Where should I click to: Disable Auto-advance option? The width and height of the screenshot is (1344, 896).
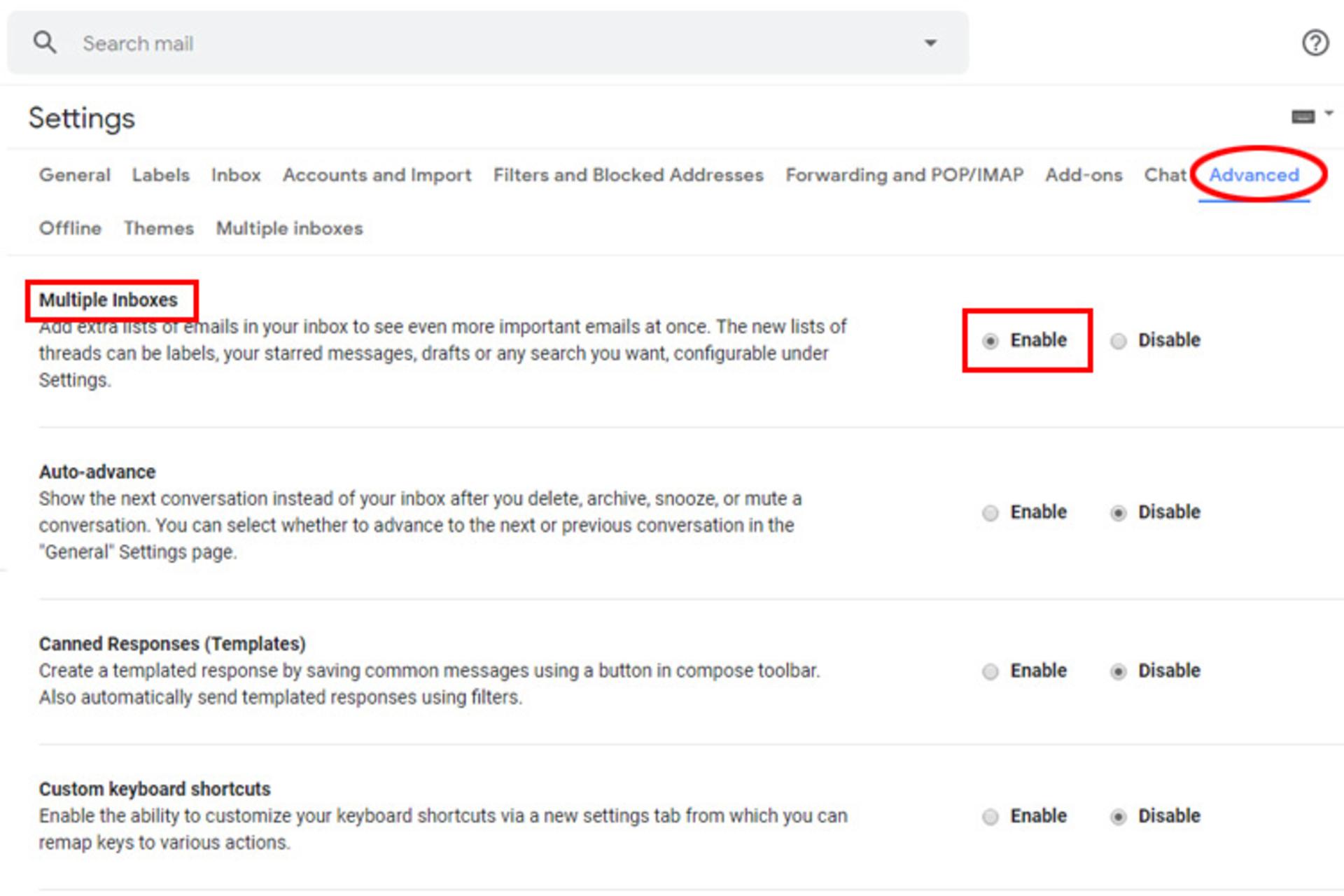pos(1119,513)
